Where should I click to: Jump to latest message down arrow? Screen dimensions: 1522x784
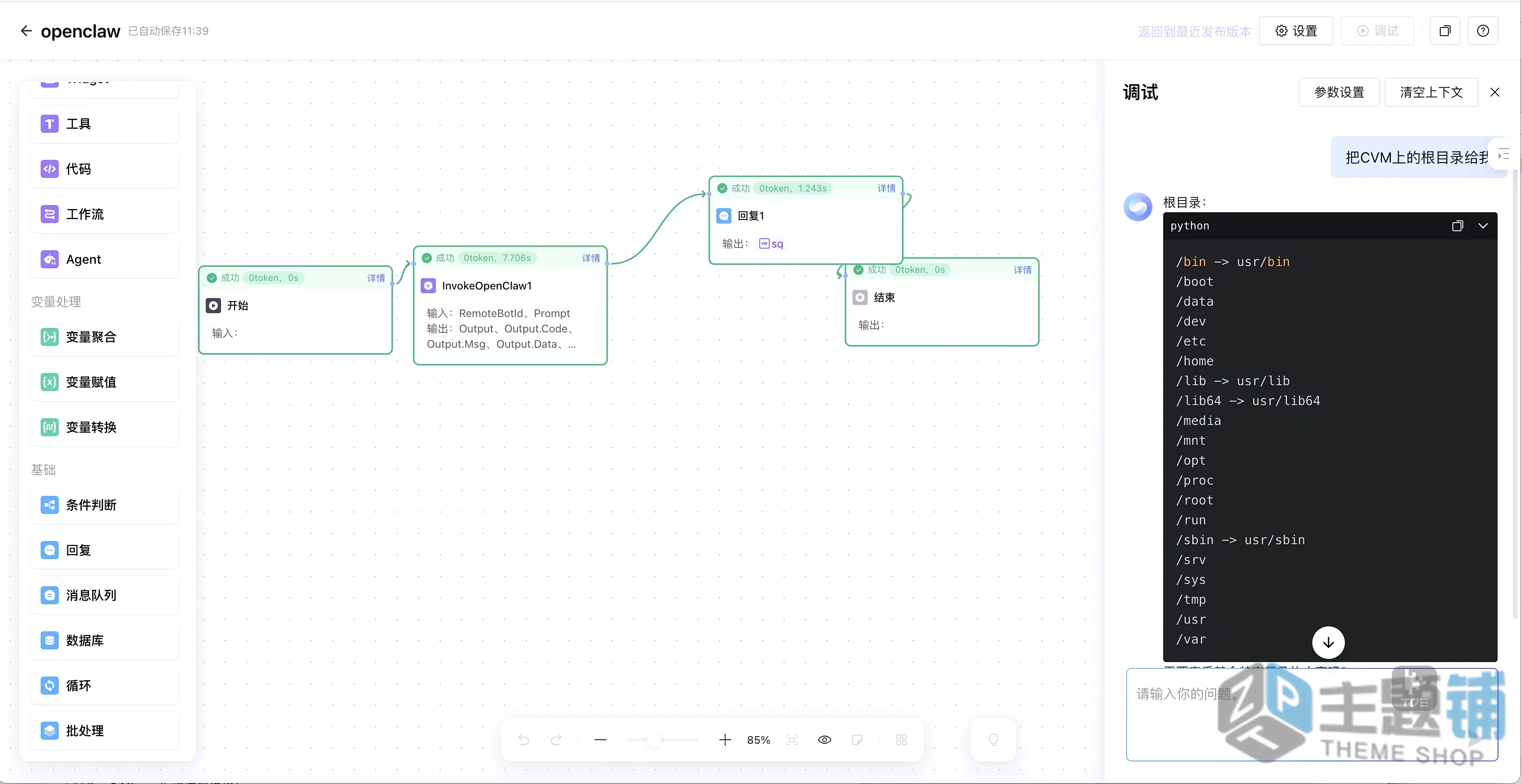(1328, 642)
